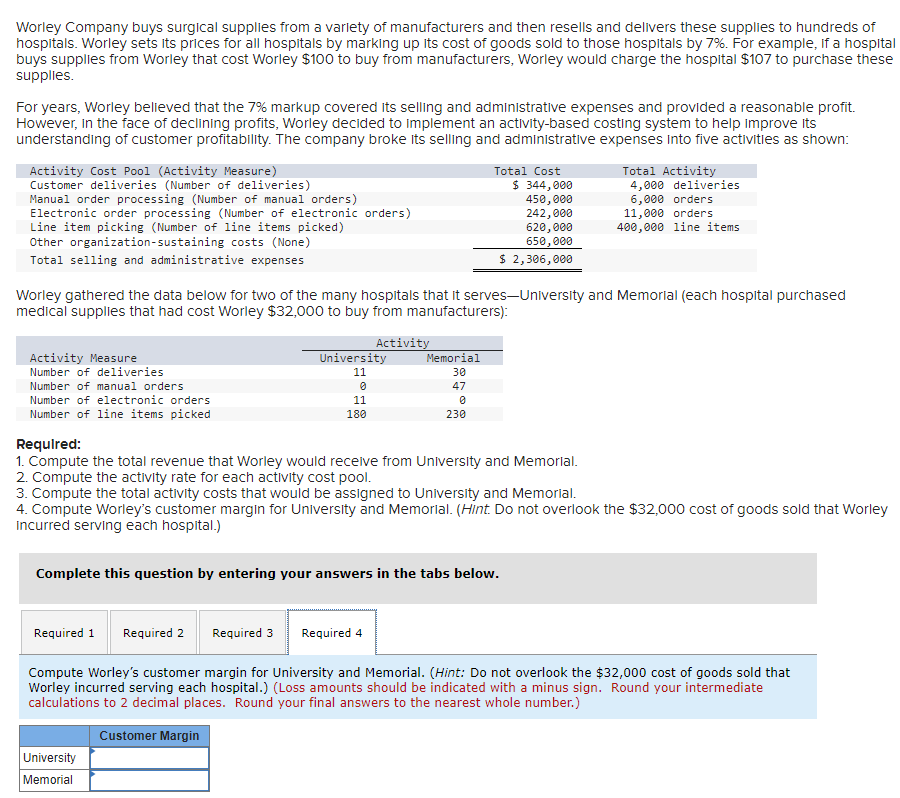Screen dimensions: 900x798
Task: Click Memorial's 30 deliveries value
Action: (x=459, y=372)
